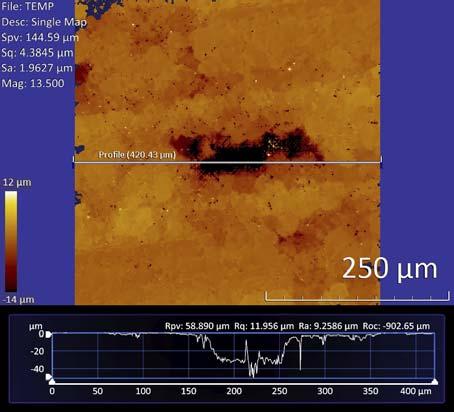Viewport: 454px width, 412px height.
Task: Click the Ra: 9.2586 µm readout
Action: click(x=328, y=326)
